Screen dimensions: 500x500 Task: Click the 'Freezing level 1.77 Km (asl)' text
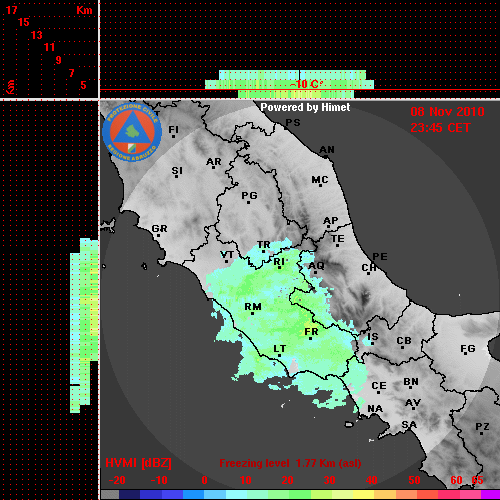[290, 463]
